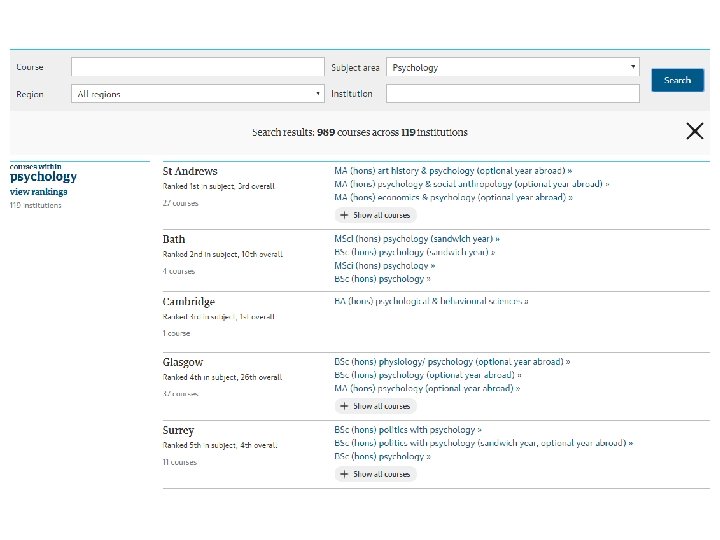This screenshot has height=540, width=720.
Task: Expand Show all courses under St Andrews
Action: pos(375,215)
